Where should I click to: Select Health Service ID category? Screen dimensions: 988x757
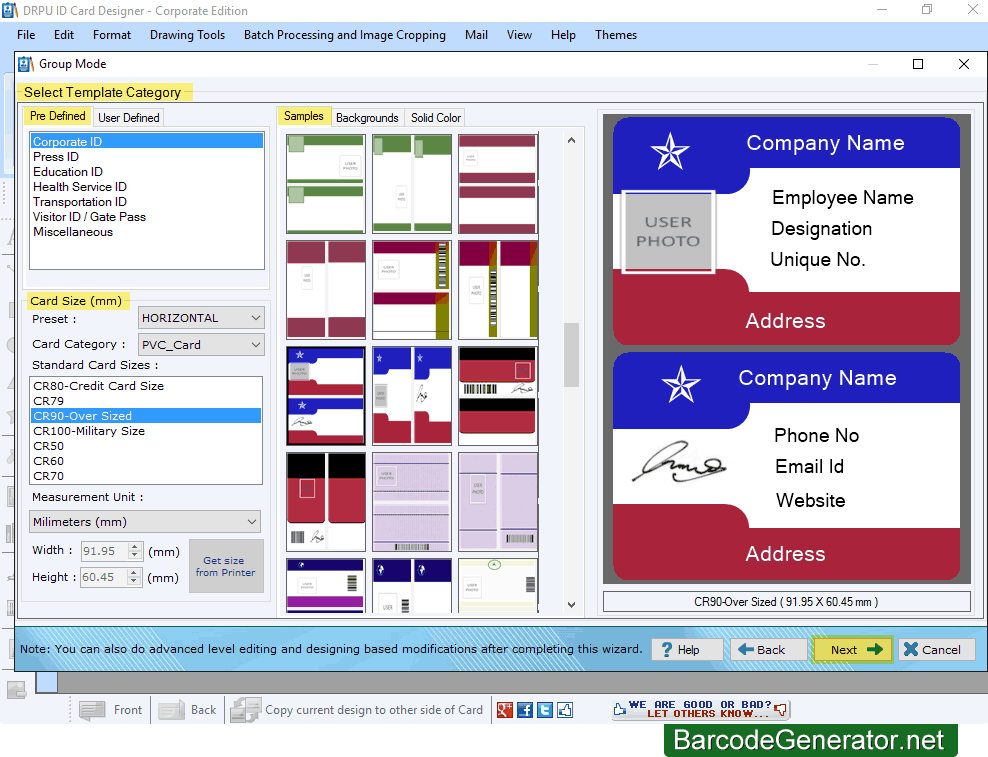pyautogui.click(x=146, y=187)
